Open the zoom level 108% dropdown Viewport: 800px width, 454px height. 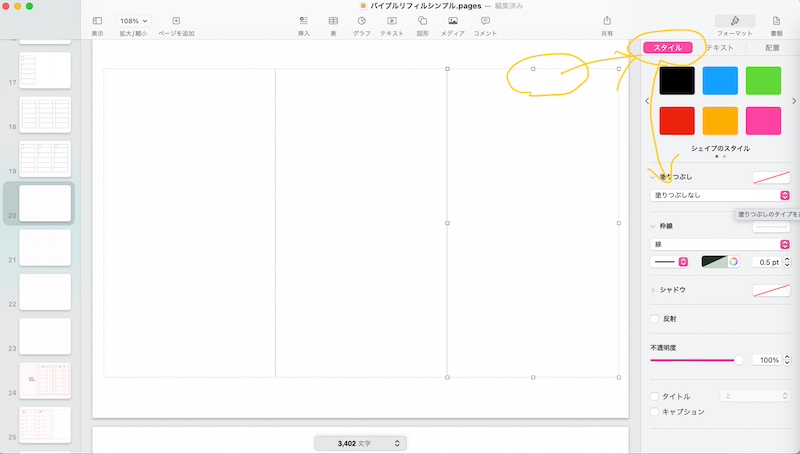[132, 20]
